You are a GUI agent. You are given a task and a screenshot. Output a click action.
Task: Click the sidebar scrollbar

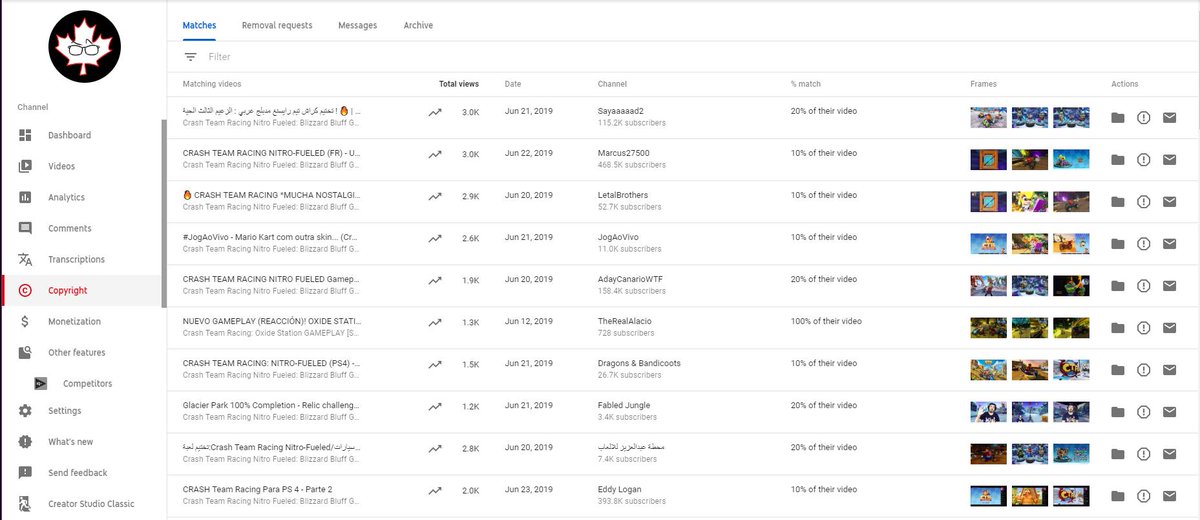[164, 212]
